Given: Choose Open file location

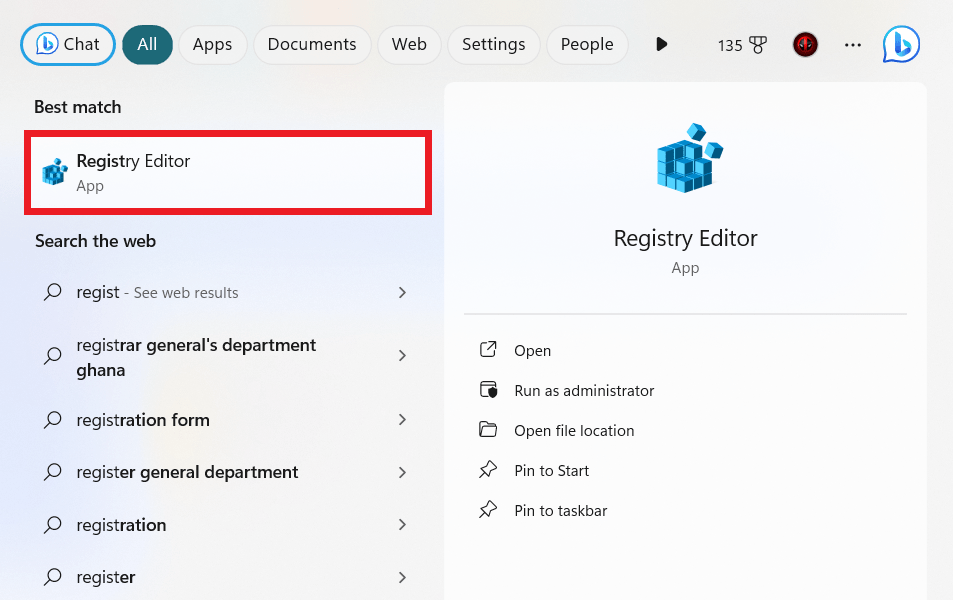Looking at the screenshot, I should pos(574,430).
